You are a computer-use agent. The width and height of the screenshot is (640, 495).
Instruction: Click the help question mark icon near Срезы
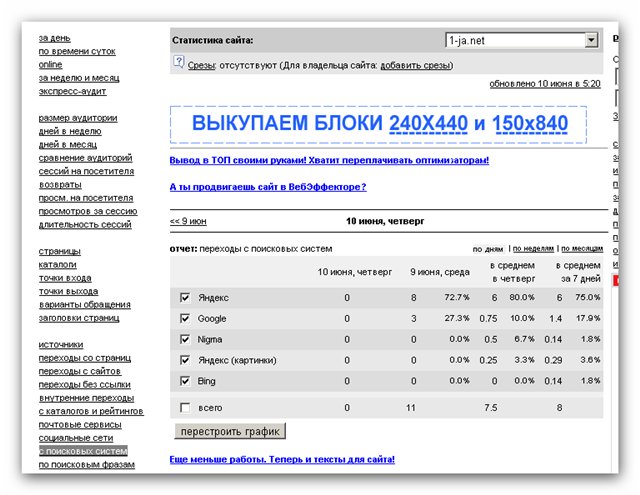179,65
